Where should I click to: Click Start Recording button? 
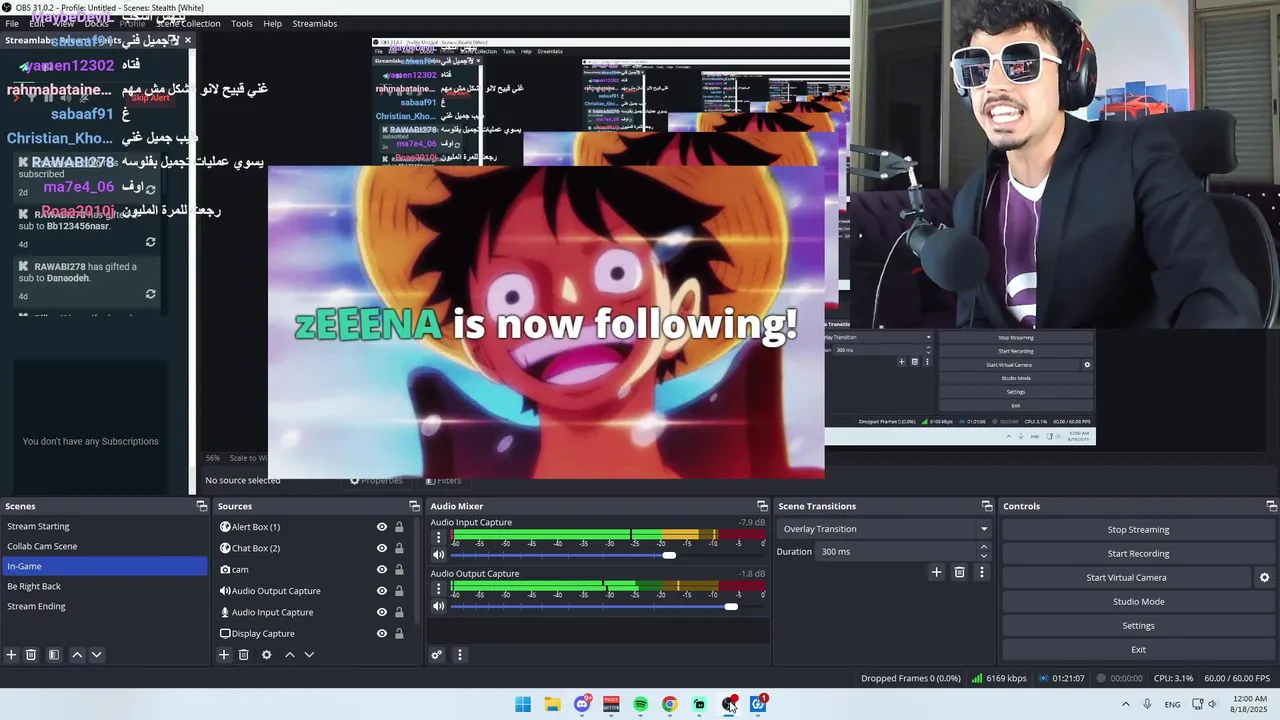[1138, 554]
